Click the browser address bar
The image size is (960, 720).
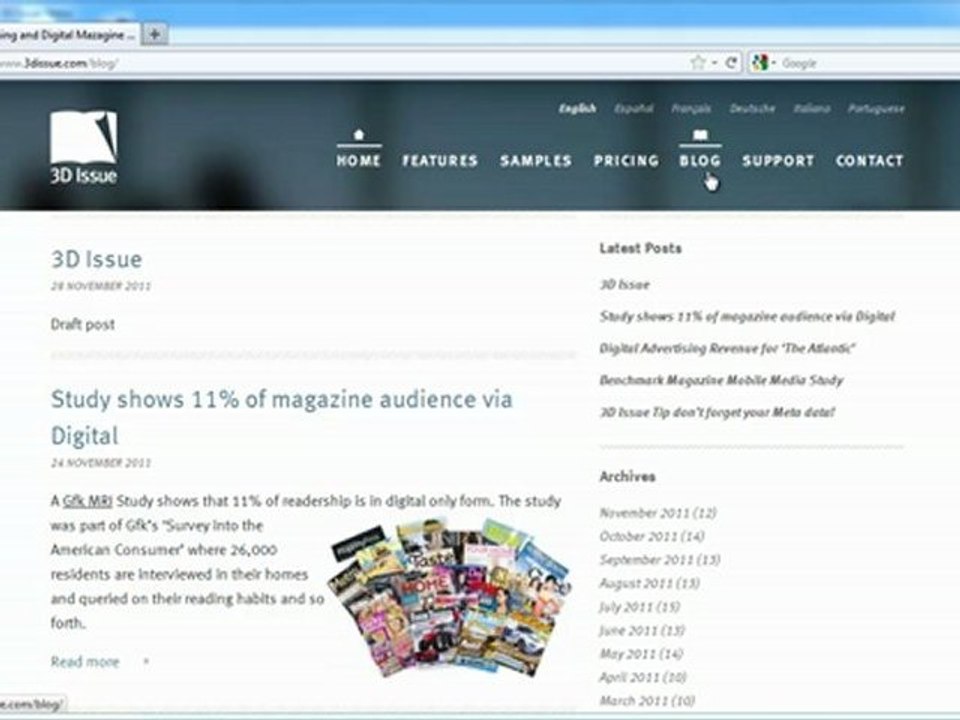pos(343,62)
